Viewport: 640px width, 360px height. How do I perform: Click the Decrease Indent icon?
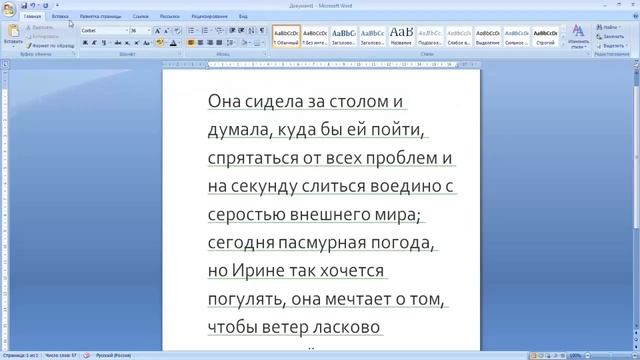pos(232,31)
